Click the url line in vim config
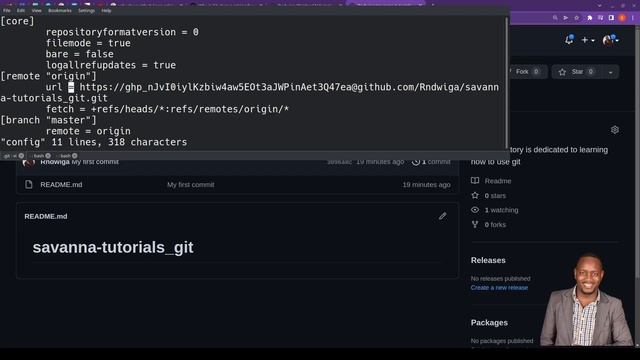640x360 pixels. click(x=249, y=93)
